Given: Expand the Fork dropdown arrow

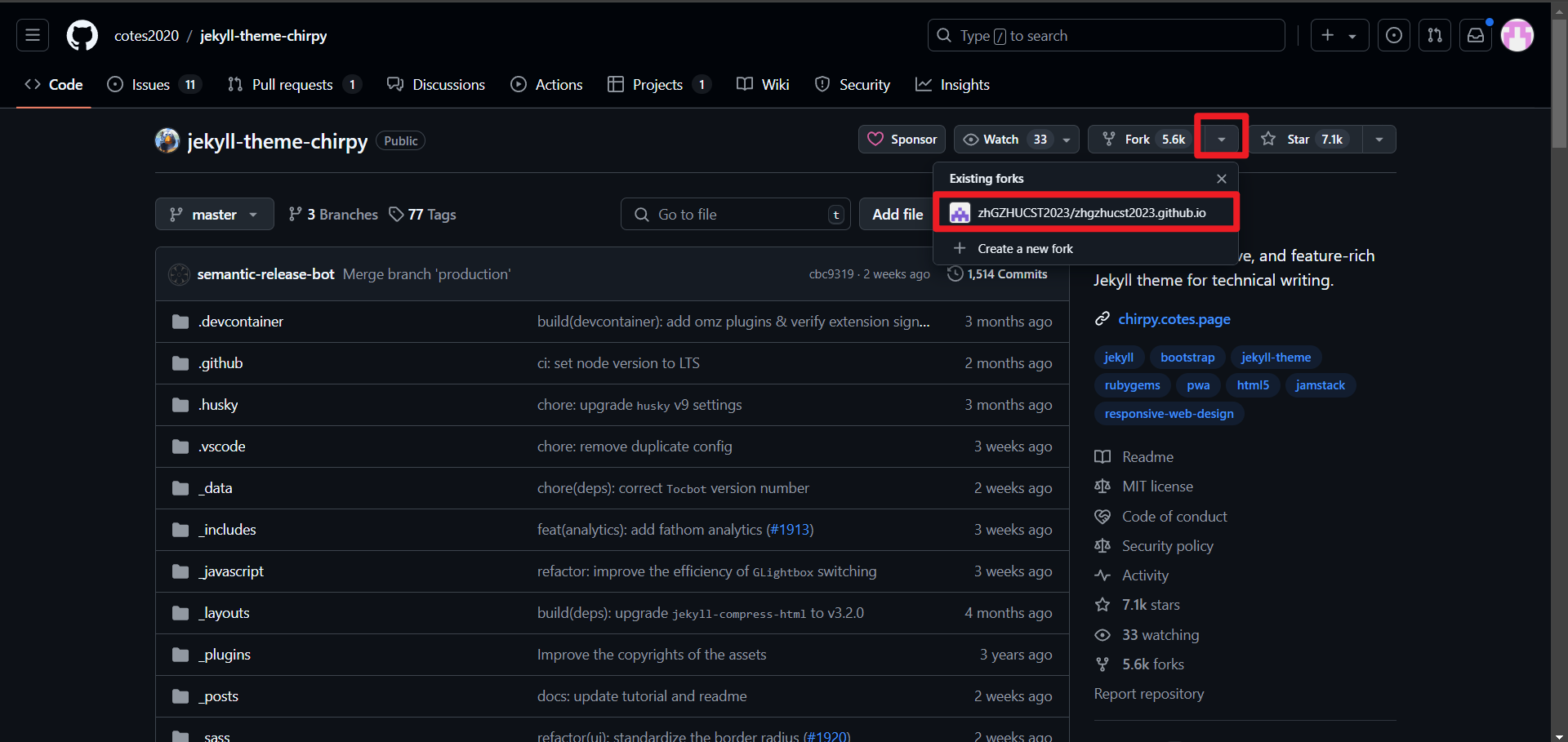Looking at the screenshot, I should pyautogui.click(x=1222, y=139).
